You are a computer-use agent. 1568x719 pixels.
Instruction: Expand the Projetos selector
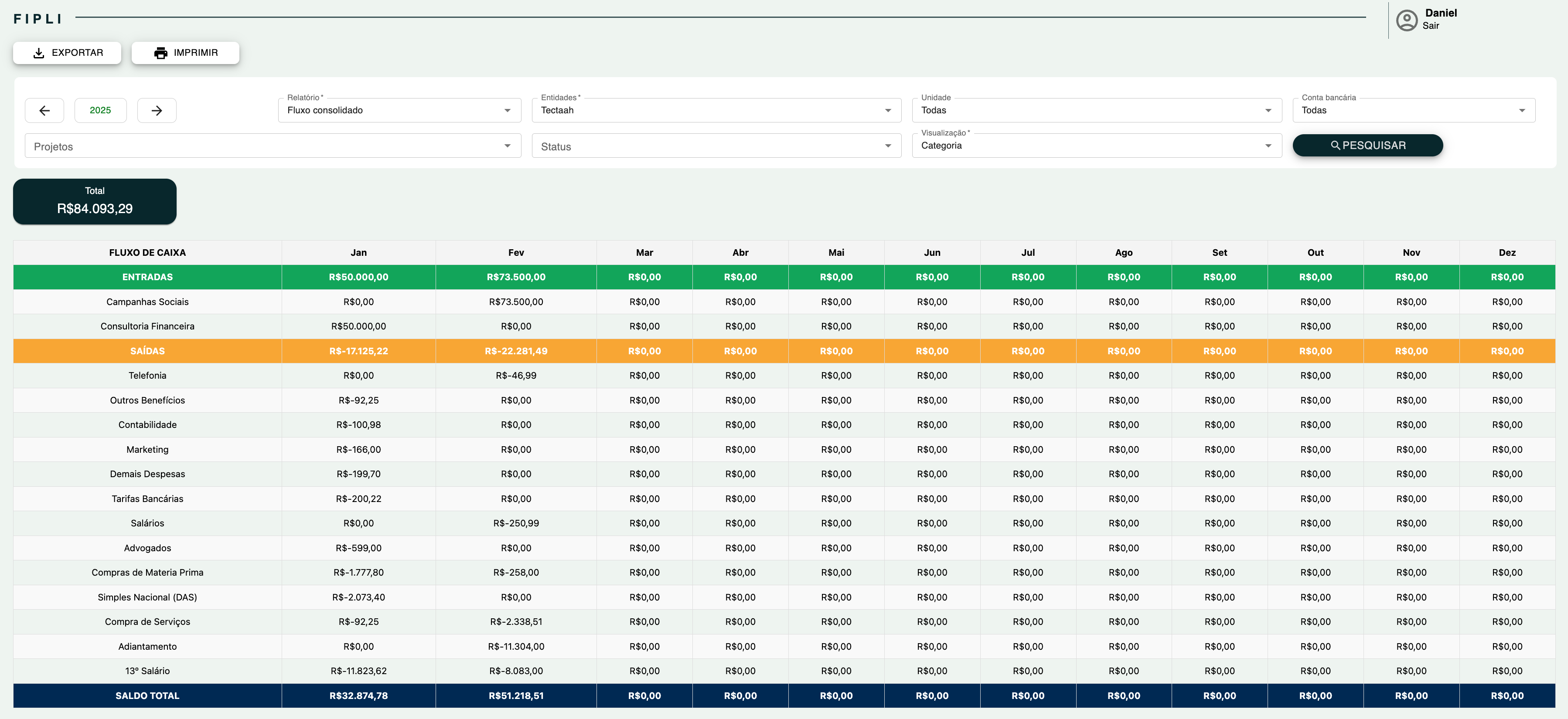(273, 146)
